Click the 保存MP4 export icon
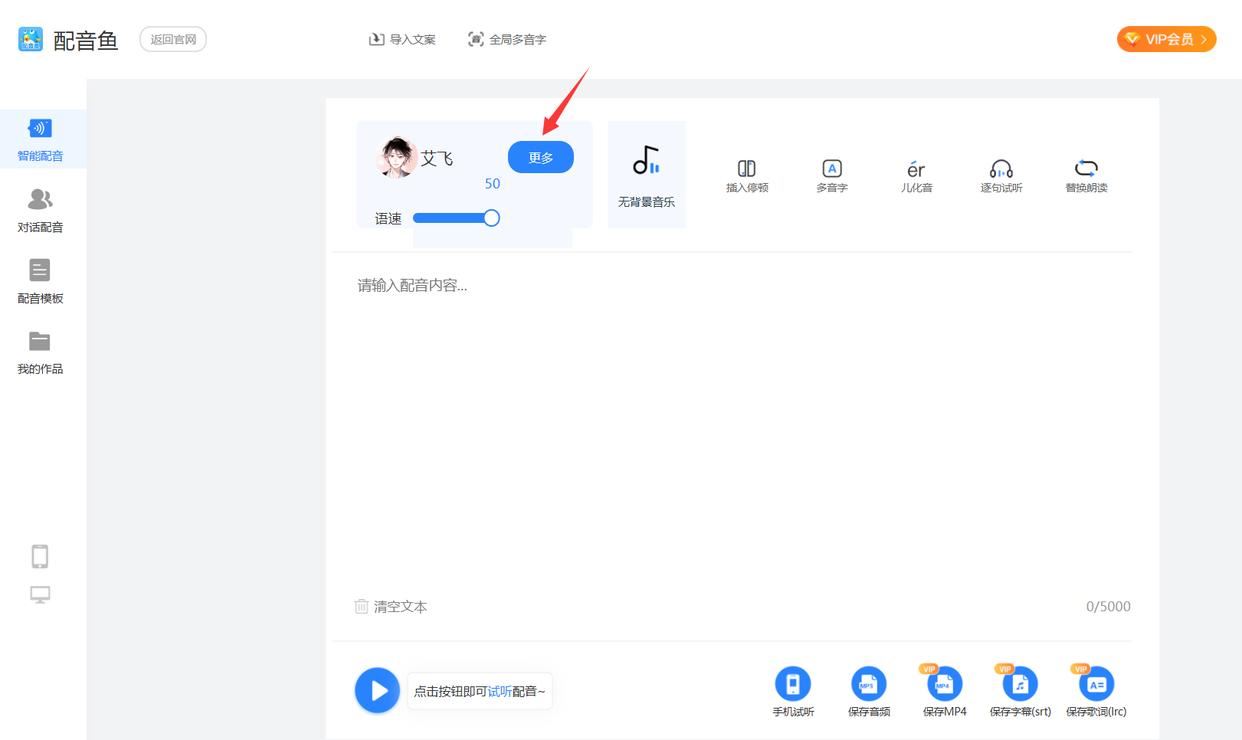This screenshot has height=740, width=1242. pos(944,684)
